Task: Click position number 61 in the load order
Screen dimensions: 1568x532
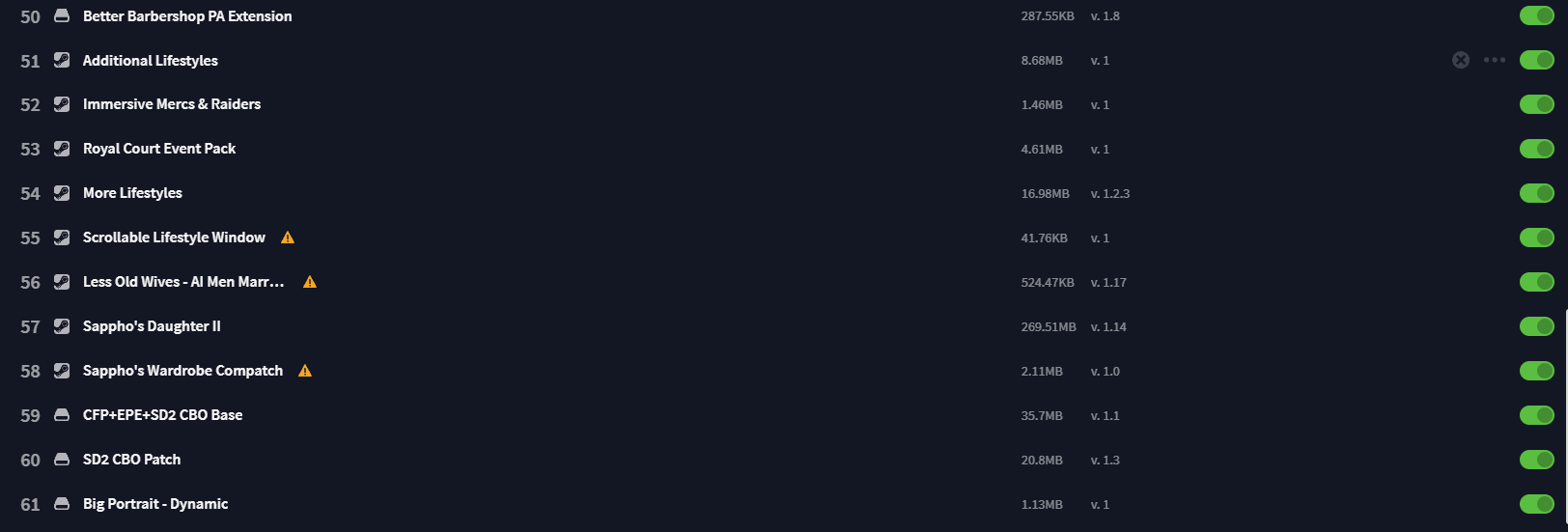Action: coord(30,505)
